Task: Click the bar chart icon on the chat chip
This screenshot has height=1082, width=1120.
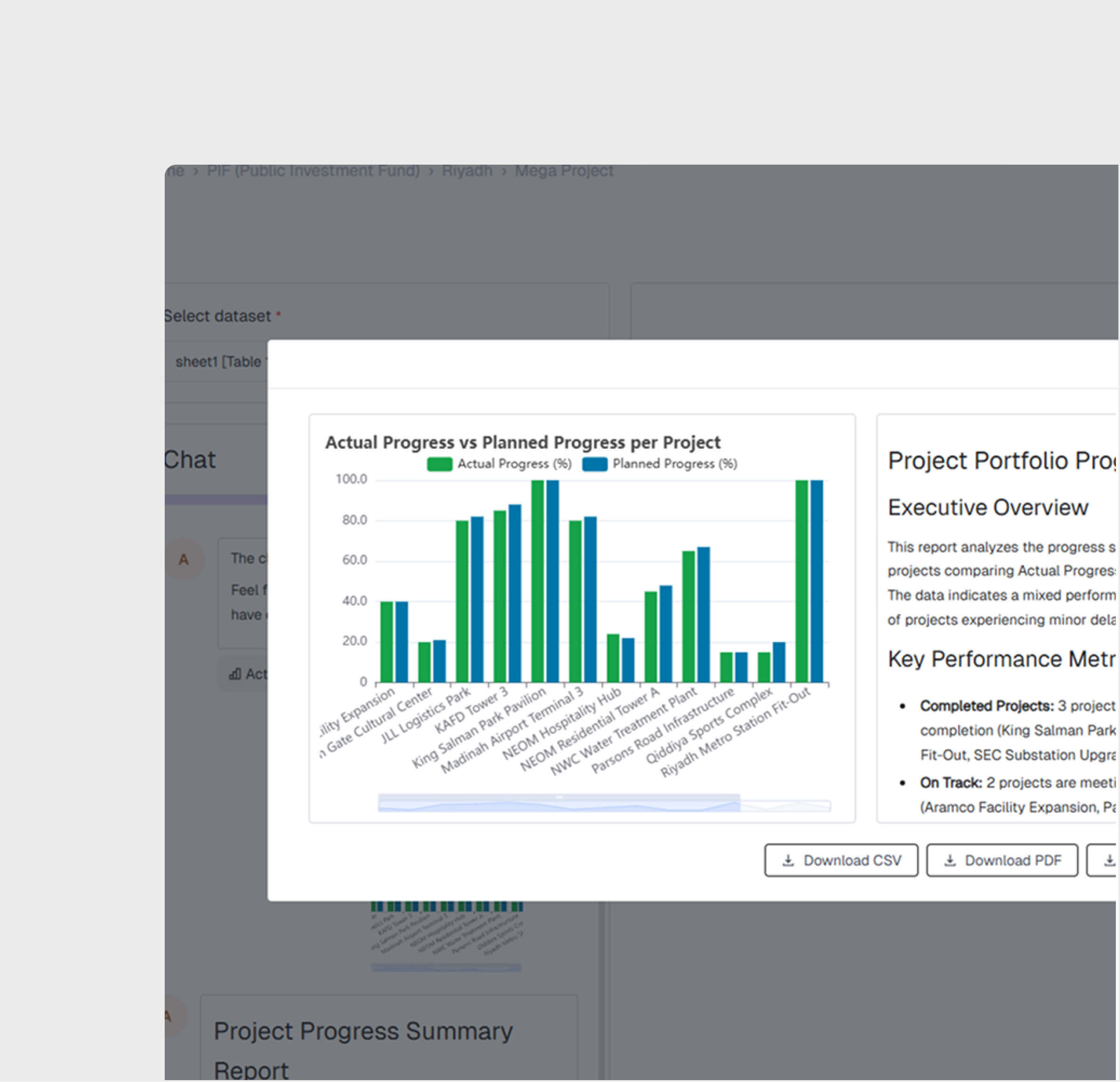Action: (x=235, y=674)
